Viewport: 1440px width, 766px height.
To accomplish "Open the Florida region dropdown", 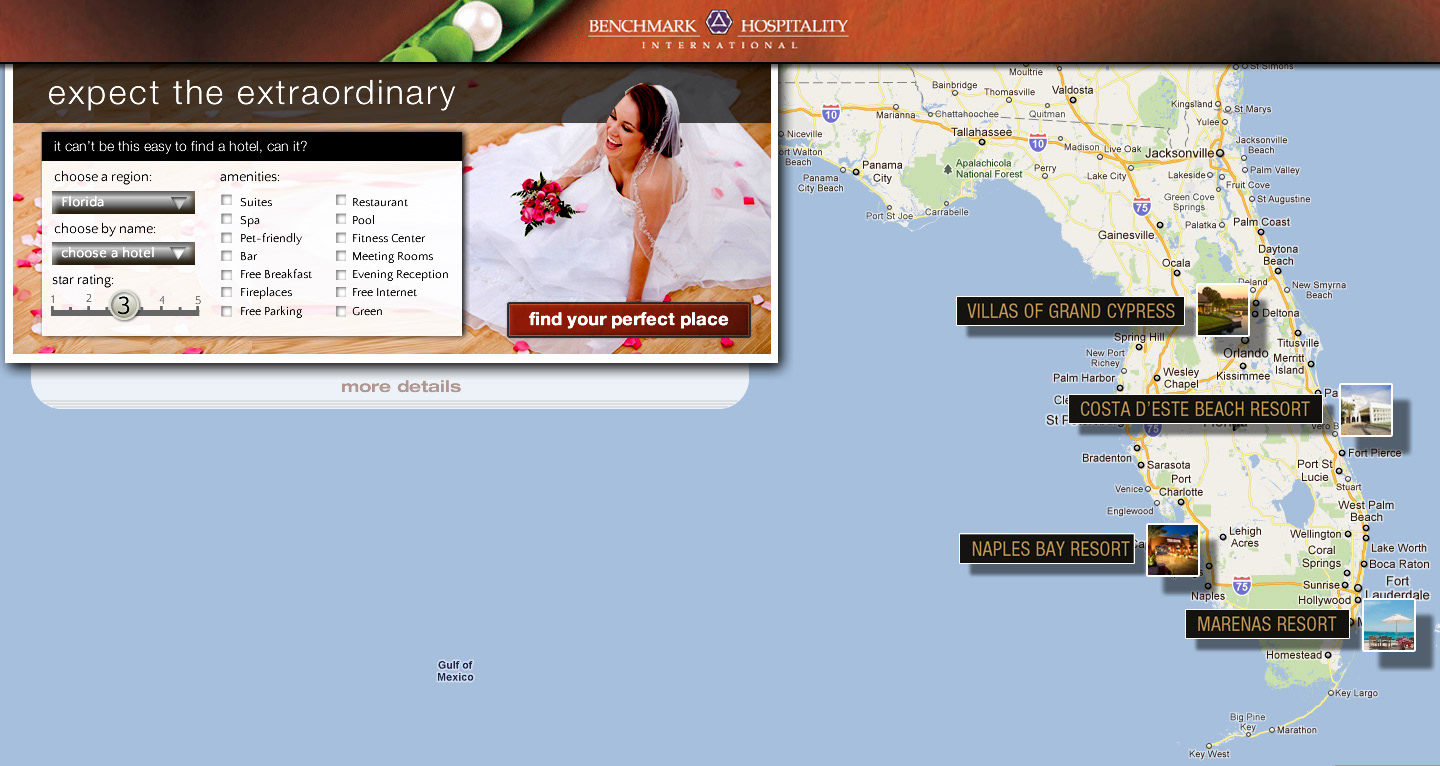I will [123, 202].
